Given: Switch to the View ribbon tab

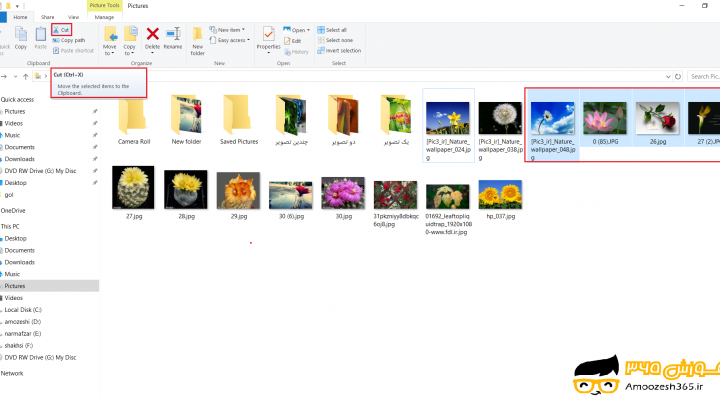Looking at the screenshot, I should [x=73, y=17].
